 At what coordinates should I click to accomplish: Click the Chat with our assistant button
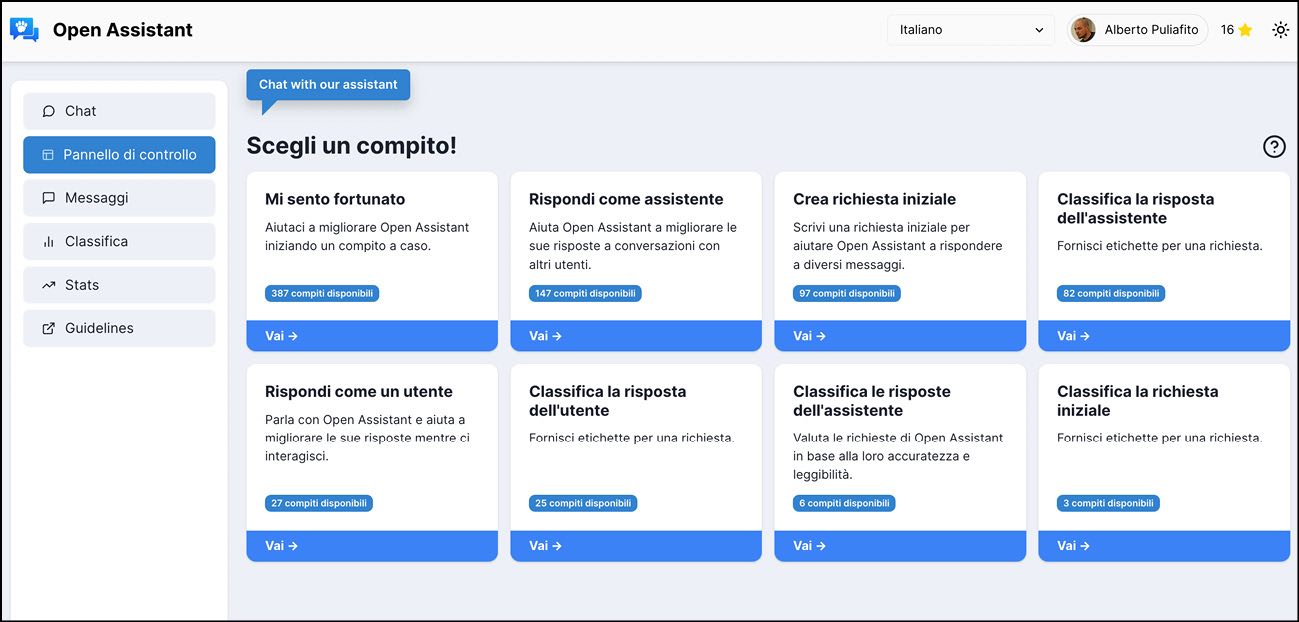point(328,85)
